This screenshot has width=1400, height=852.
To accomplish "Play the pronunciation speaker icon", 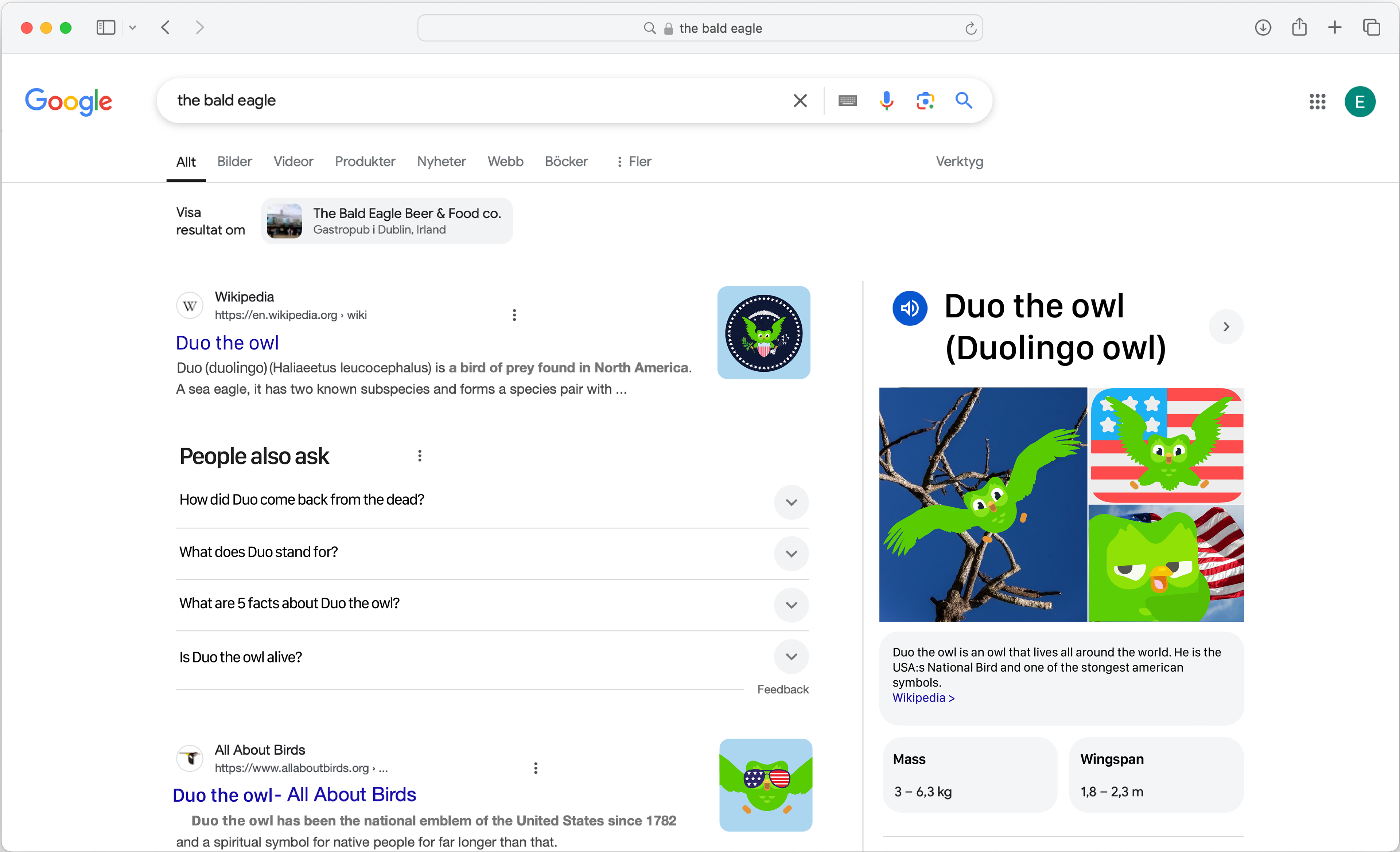I will coord(910,308).
